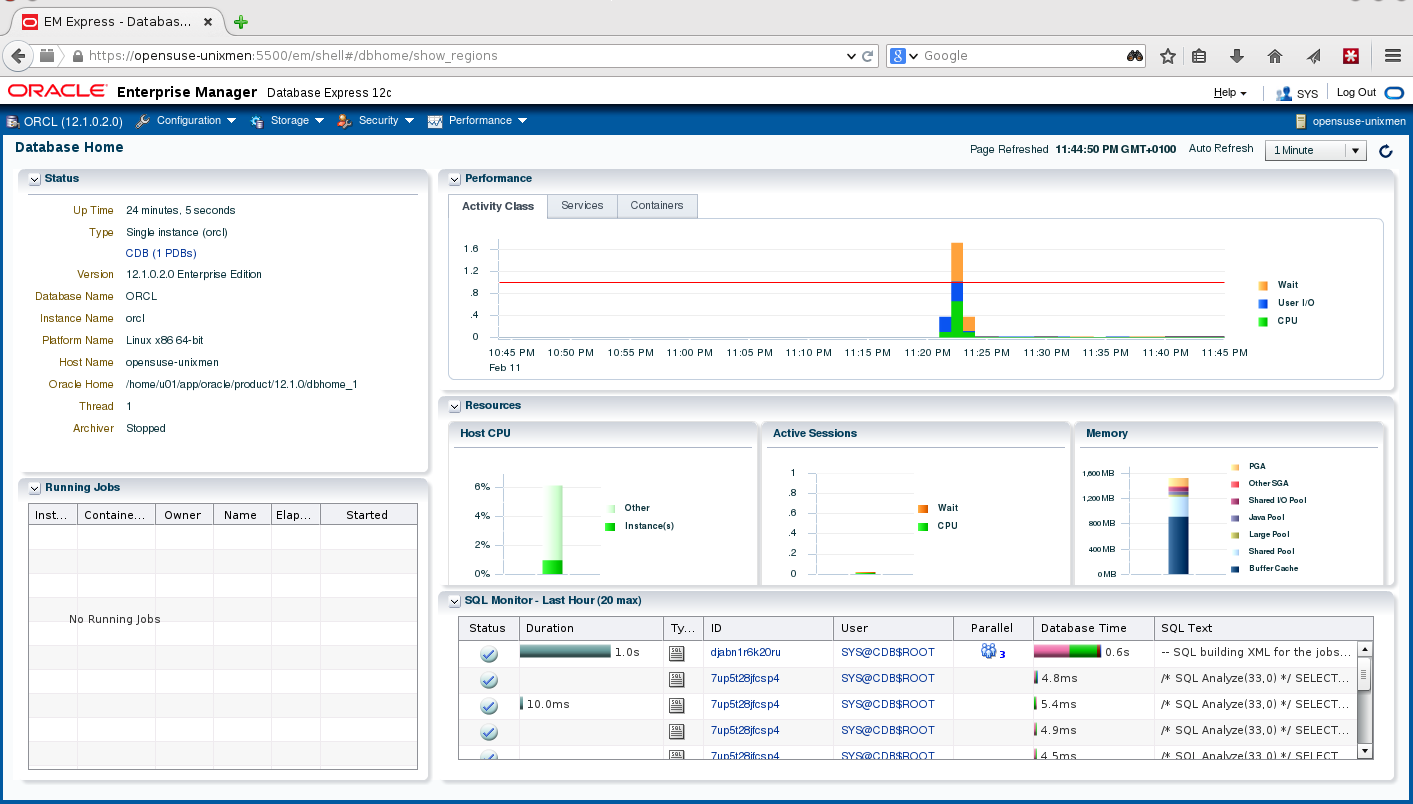Click the ORCL (12.1.0.2.0) database label
1413x804 pixels.
click(73, 121)
